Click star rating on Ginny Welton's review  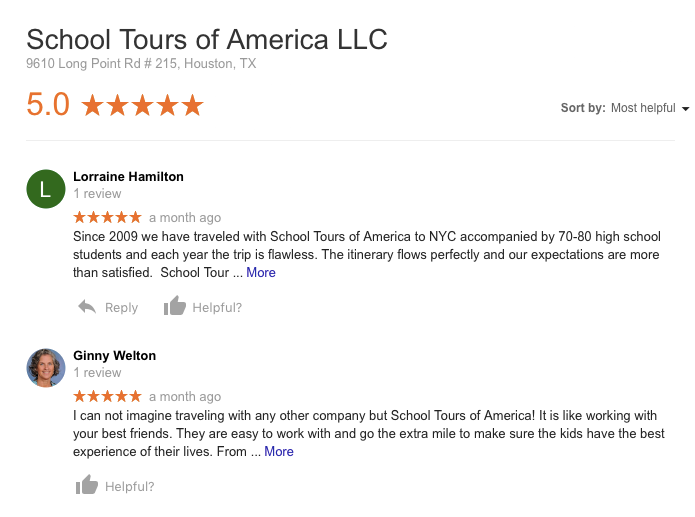click(x=108, y=396)
